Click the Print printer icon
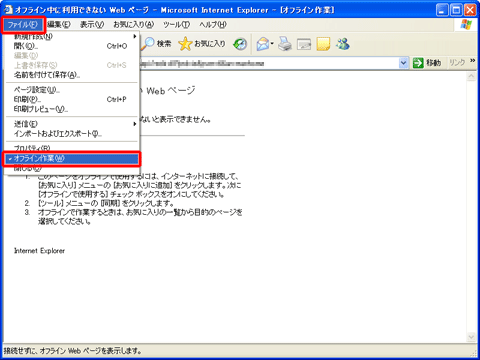The image size is (480, 360). click(285, 44)
